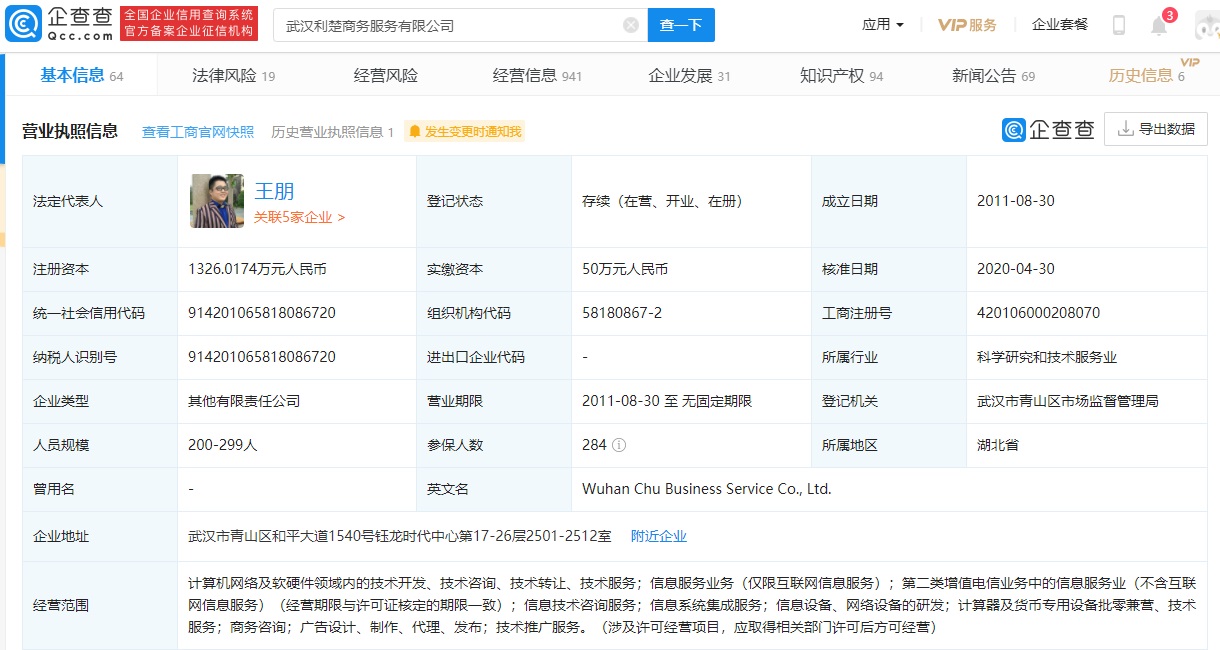Click 导出数据 download button

coord(1156,129)
